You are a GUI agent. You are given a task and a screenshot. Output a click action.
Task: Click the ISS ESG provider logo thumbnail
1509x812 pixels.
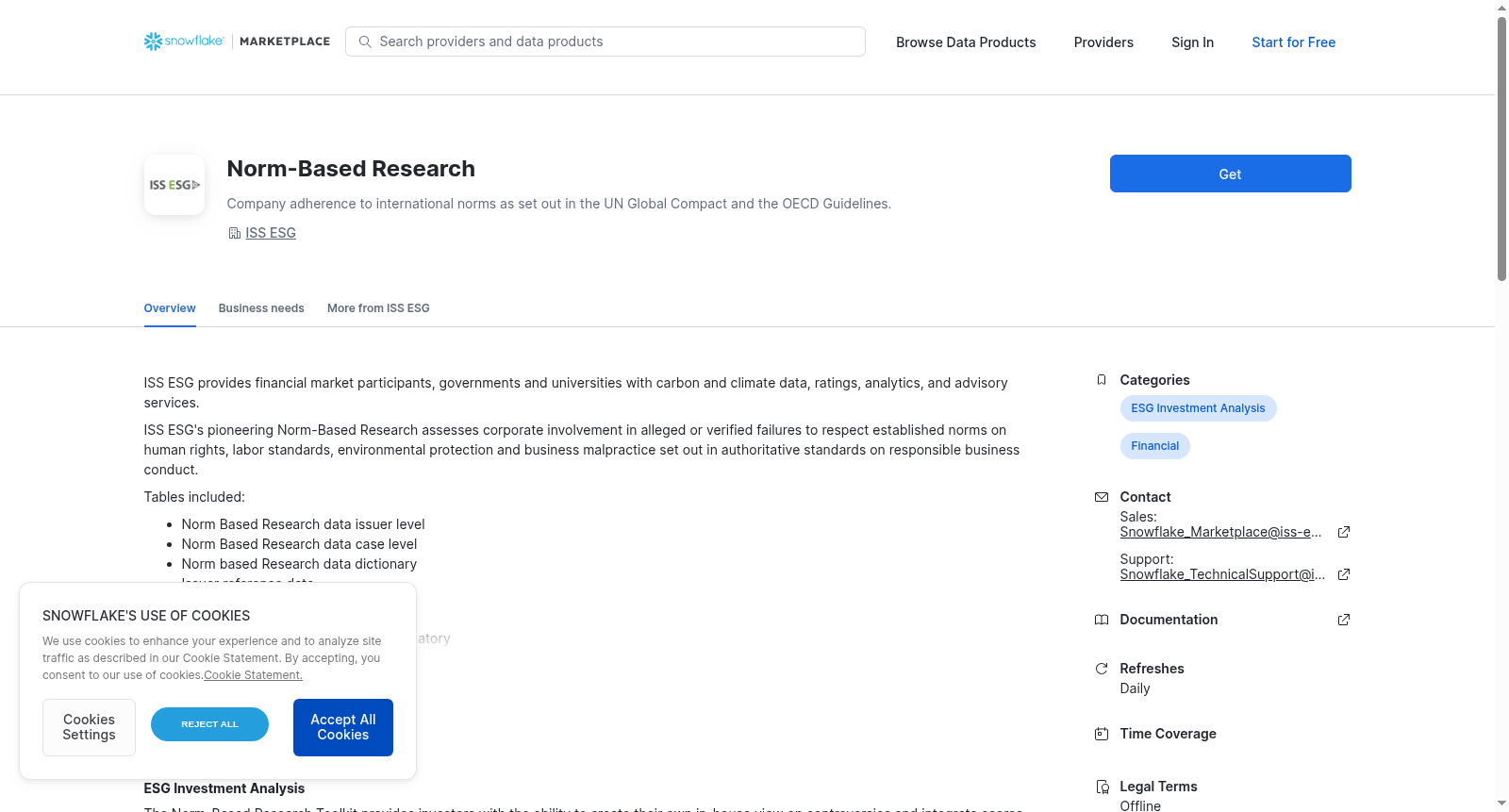coord(174,185)
